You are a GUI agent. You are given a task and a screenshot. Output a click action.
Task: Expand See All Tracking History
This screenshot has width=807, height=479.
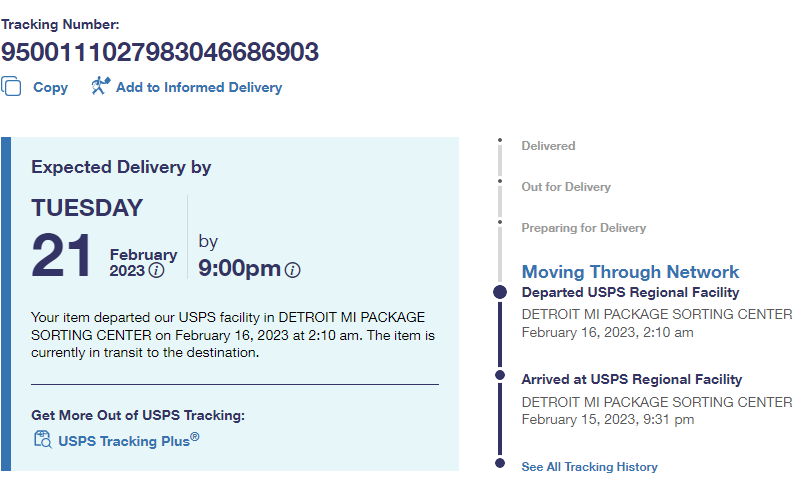(589, 467)
